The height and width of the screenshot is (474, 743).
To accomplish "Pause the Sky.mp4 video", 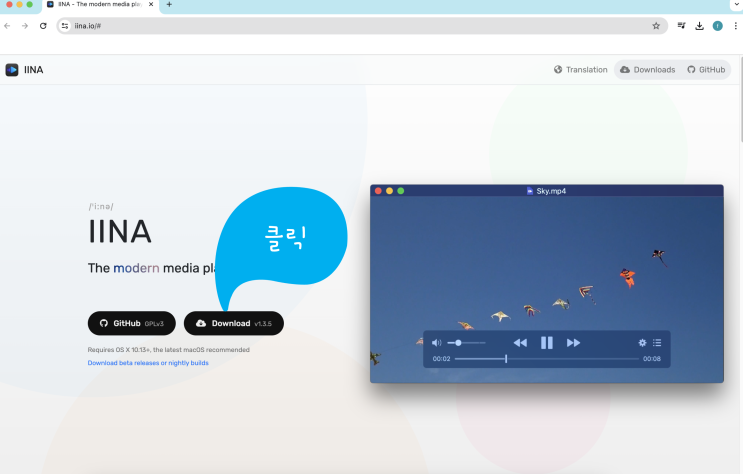I will tap(547, 343).
